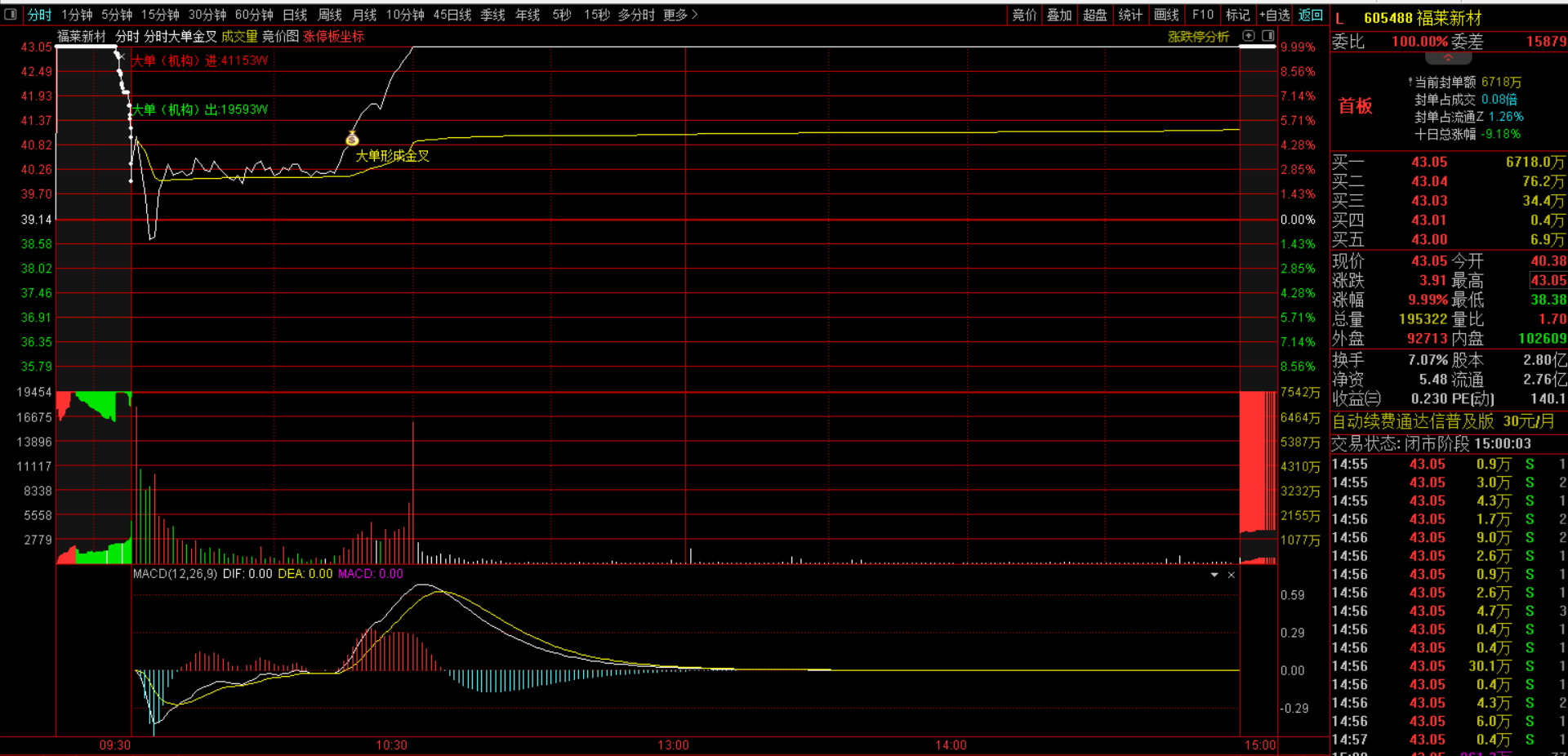Open F10 company information
Image resolution: width=1568 pixels, height=756 pixels.
1203,15
